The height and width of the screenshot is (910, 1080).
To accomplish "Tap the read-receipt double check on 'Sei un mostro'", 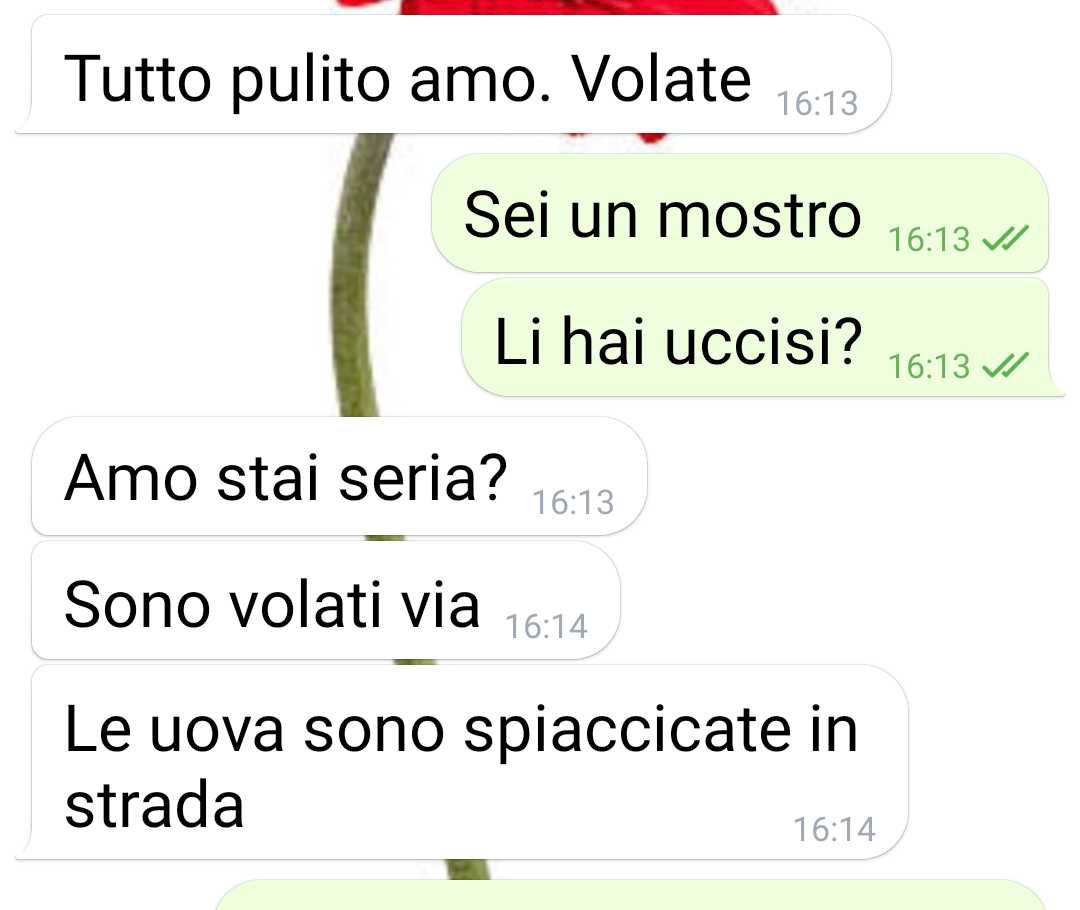I will point(1005,239).
